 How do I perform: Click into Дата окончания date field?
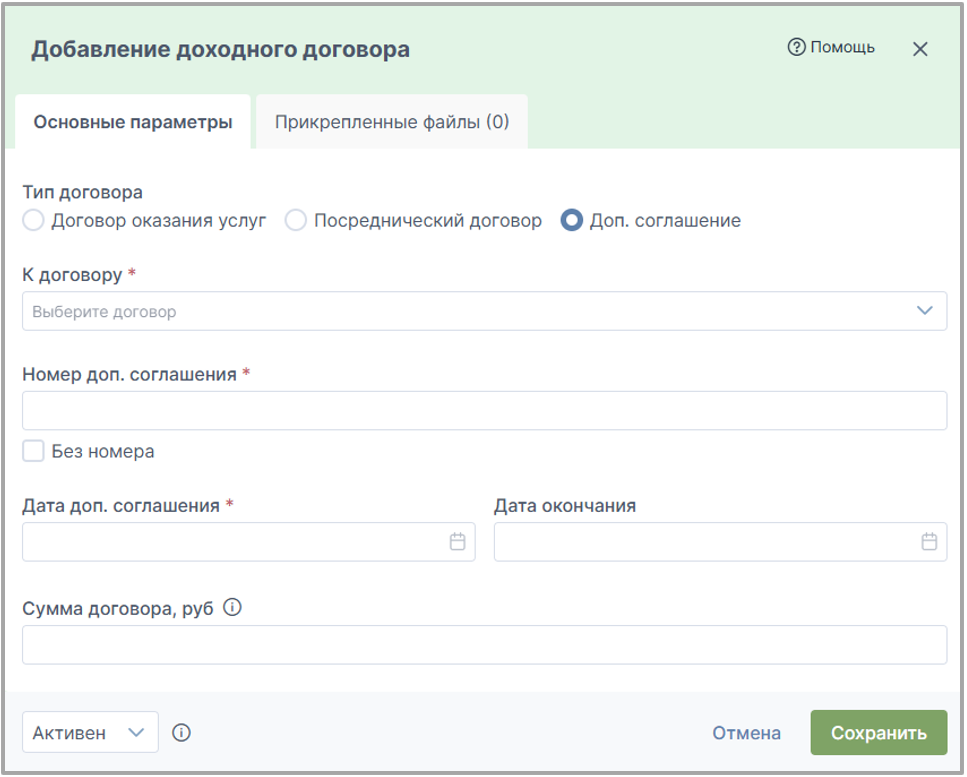tap(720, 541)
